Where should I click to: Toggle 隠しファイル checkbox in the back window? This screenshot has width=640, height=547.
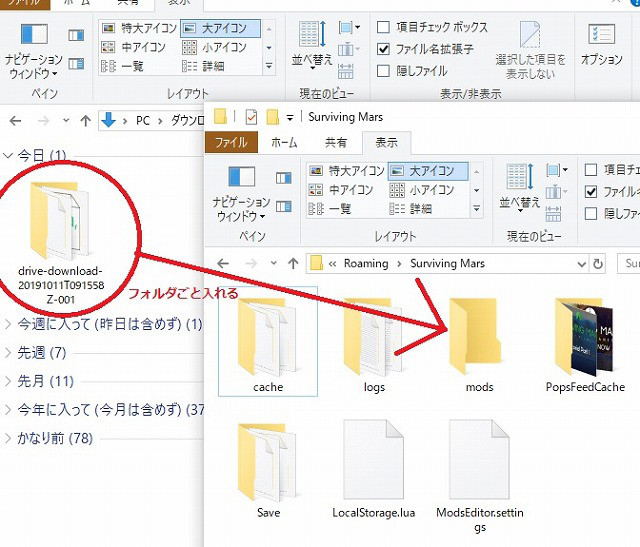pyautogui.click(x=383, y=71)
